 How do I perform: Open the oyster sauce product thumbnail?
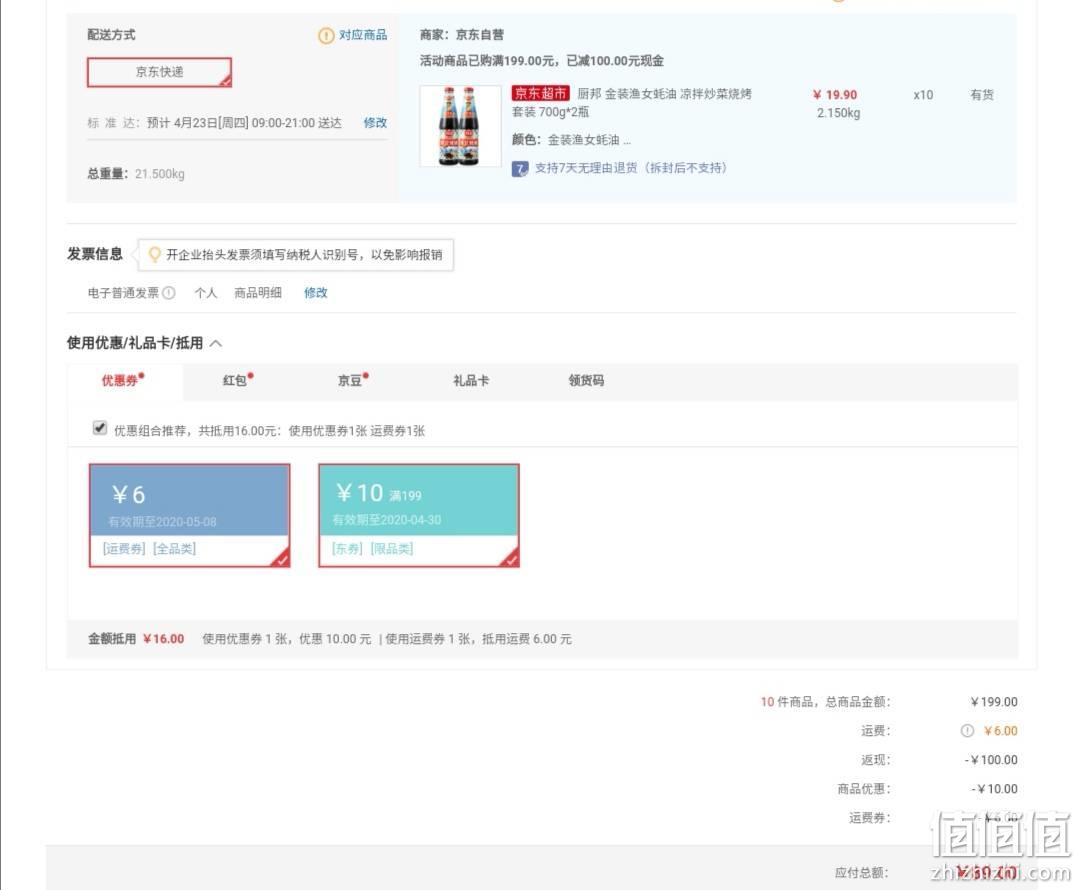(460, 126)
